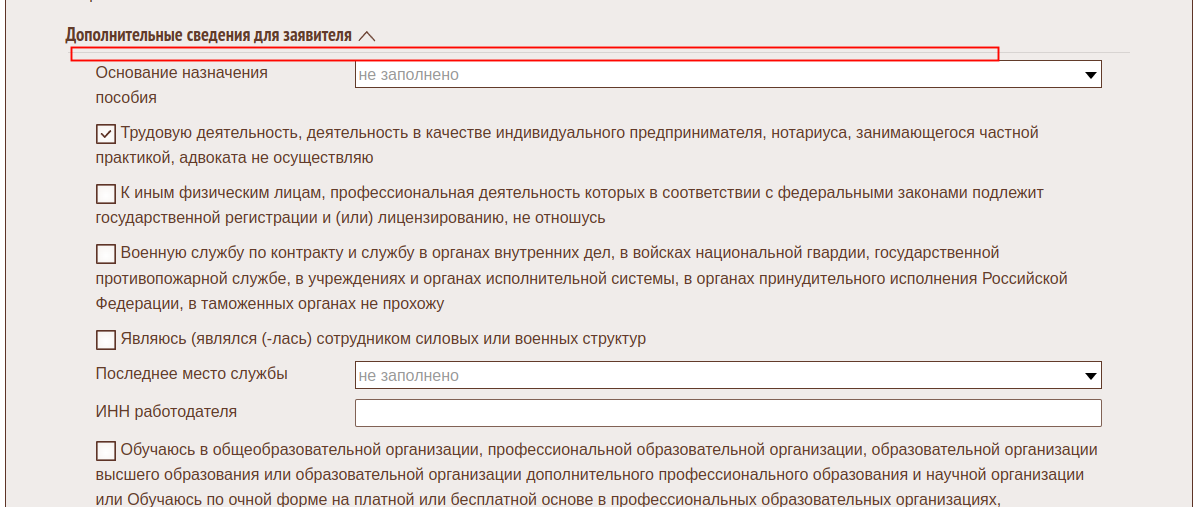Screen dimensions: 1200x507
Task: Click the 'Последнее место службы' field label
Action: click(192, 374)
